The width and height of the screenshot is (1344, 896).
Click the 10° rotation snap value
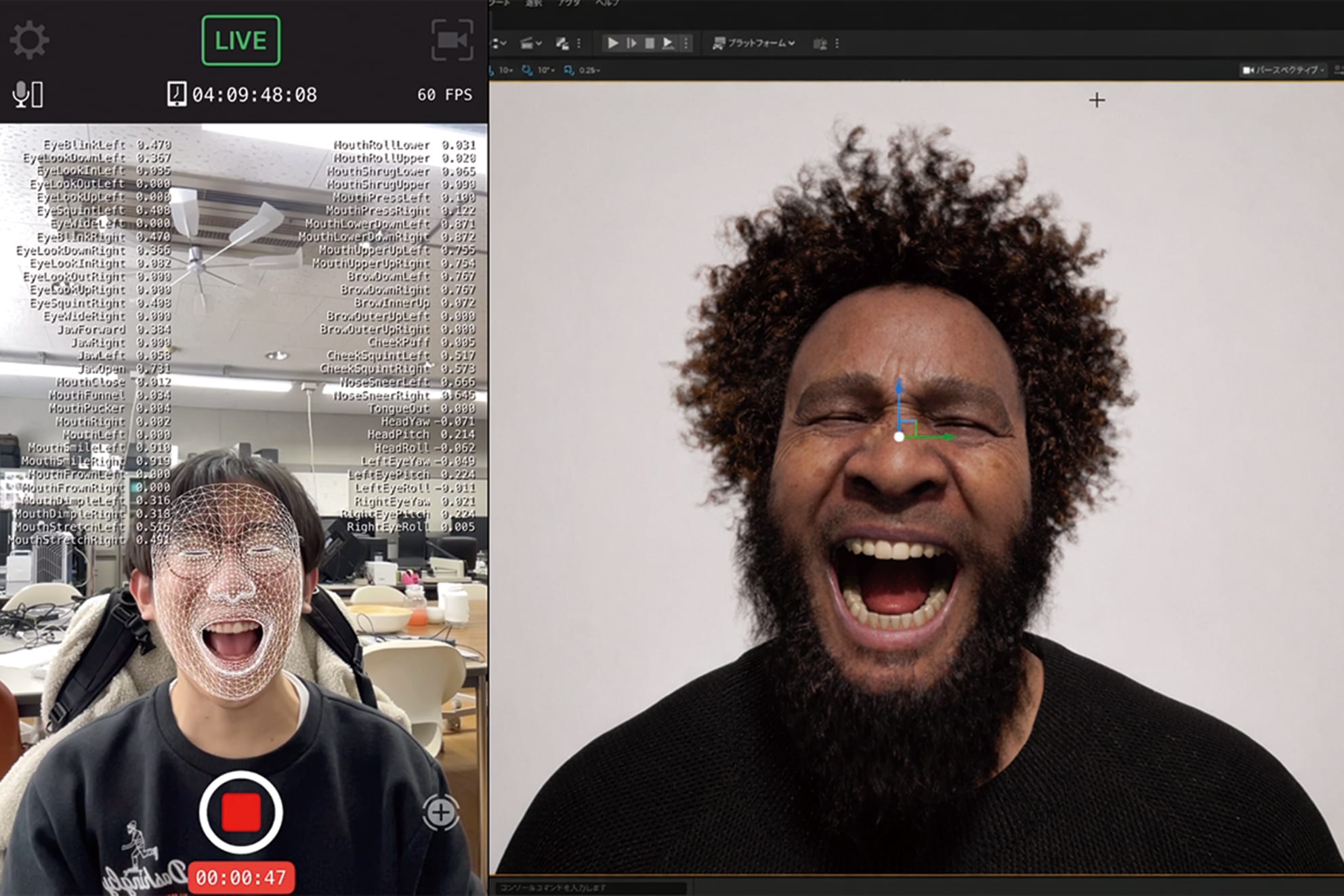pyautogui.click(x=543, y=71)
